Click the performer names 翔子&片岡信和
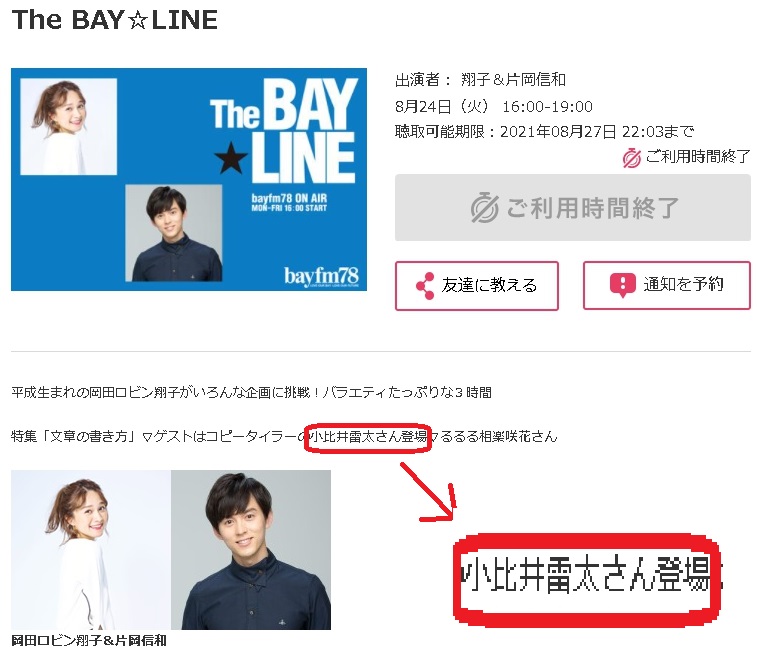 click(x=513, y=79)
